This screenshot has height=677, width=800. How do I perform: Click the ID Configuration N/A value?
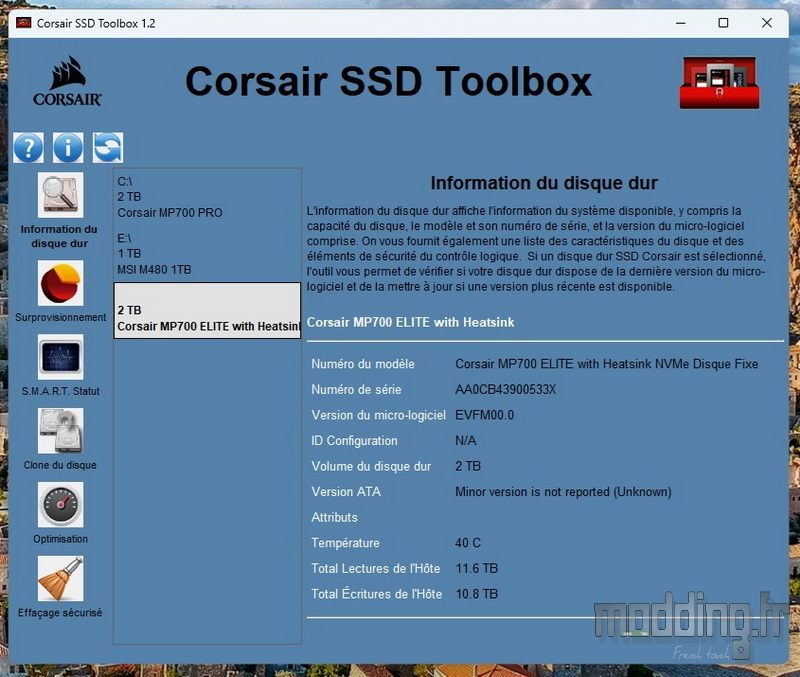click(466, 441)
